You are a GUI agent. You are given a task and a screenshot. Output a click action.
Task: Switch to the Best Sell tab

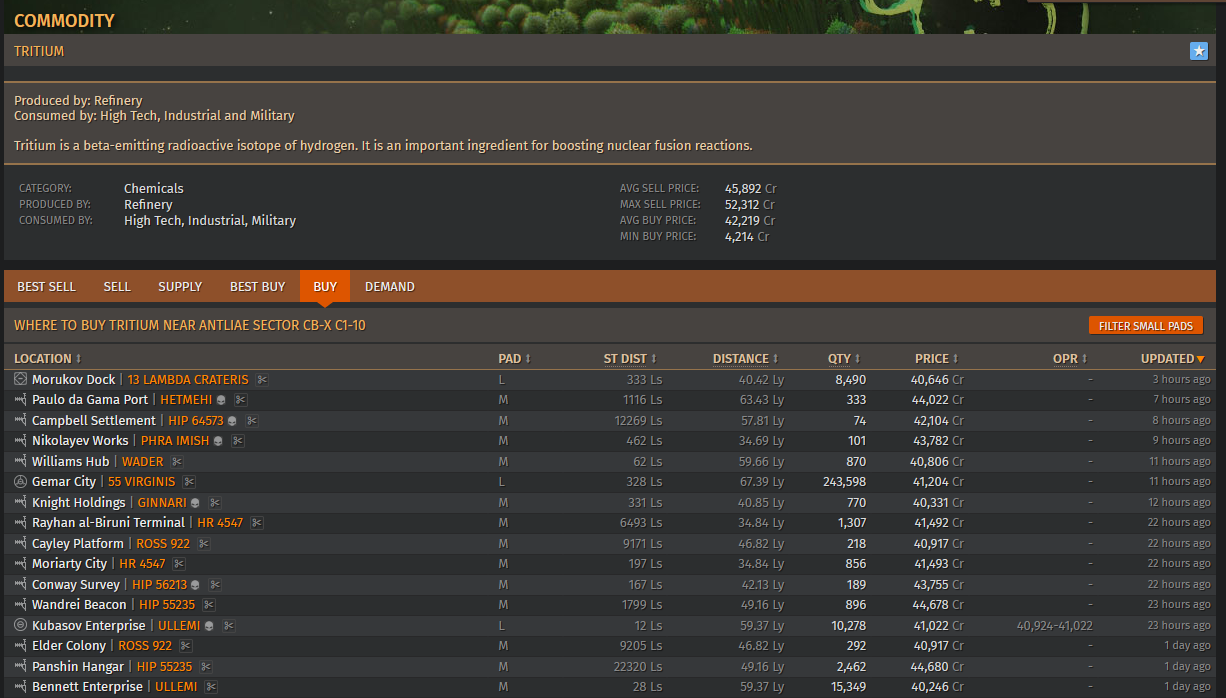[46, 287]
